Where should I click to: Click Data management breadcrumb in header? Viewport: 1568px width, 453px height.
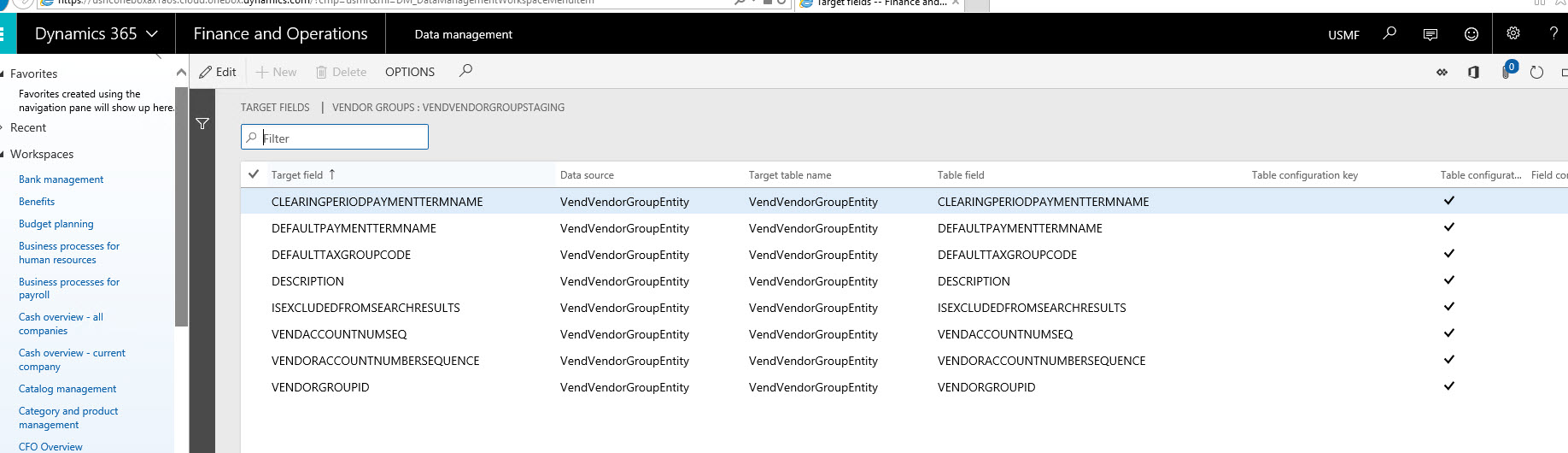(464, 34)
